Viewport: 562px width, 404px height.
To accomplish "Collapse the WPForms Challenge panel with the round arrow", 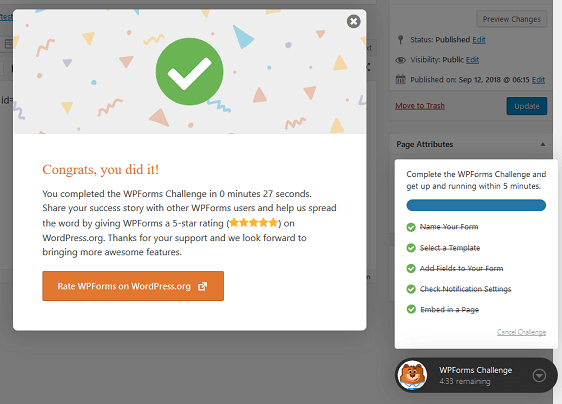I will point(539,375).
